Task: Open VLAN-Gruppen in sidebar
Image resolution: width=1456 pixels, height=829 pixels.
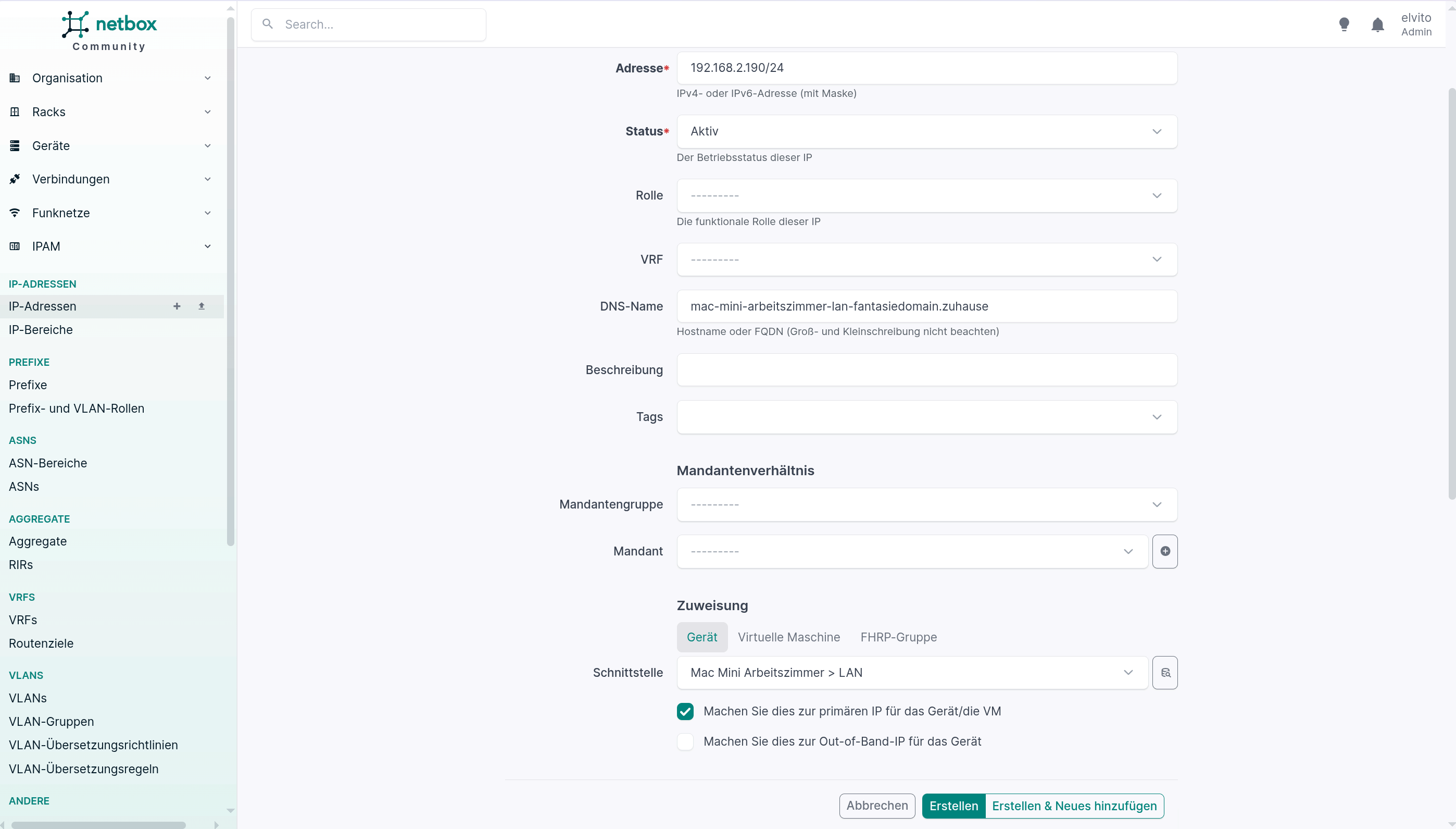Action: [51, 721]
